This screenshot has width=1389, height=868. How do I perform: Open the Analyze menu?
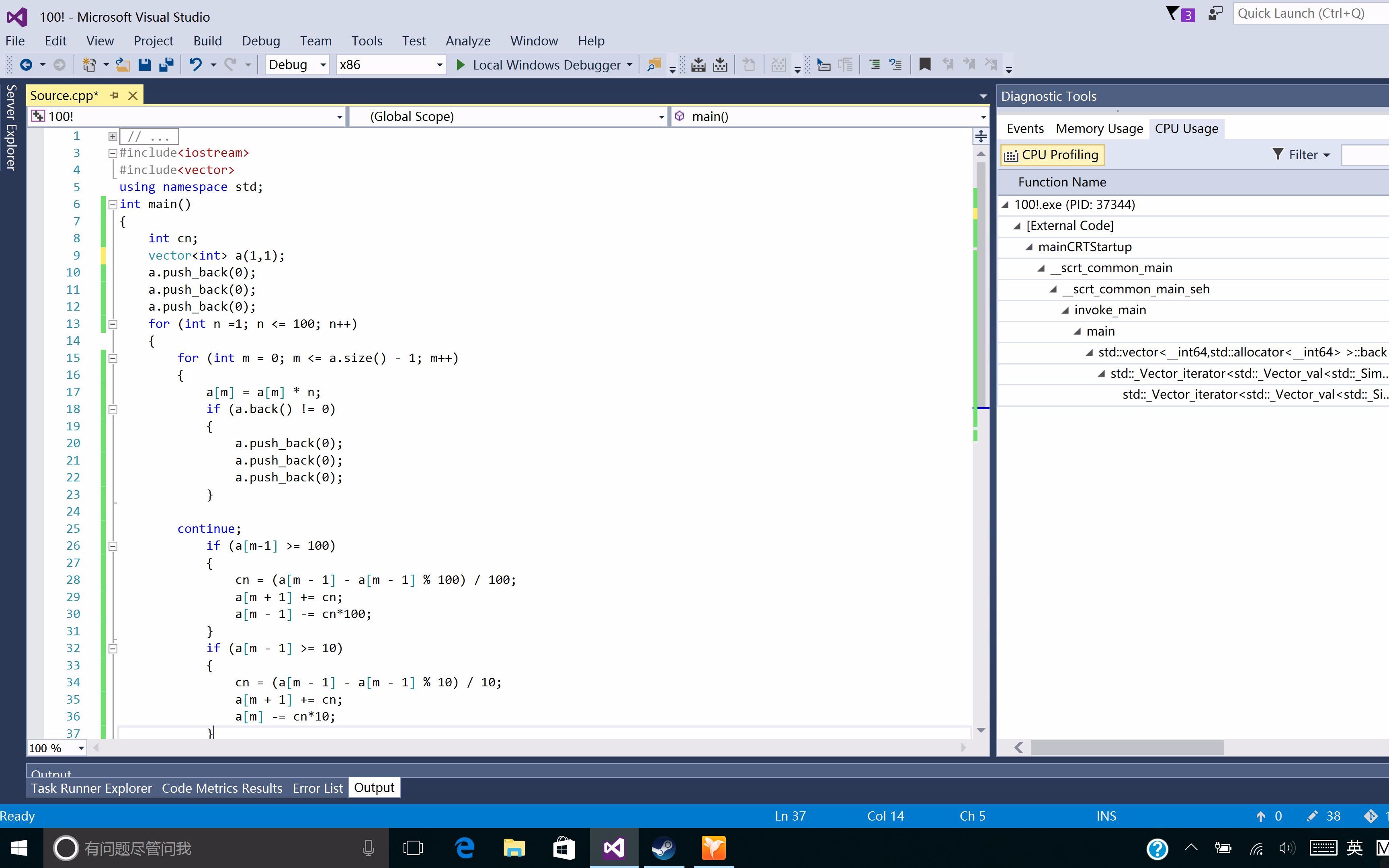click(468, 41)
